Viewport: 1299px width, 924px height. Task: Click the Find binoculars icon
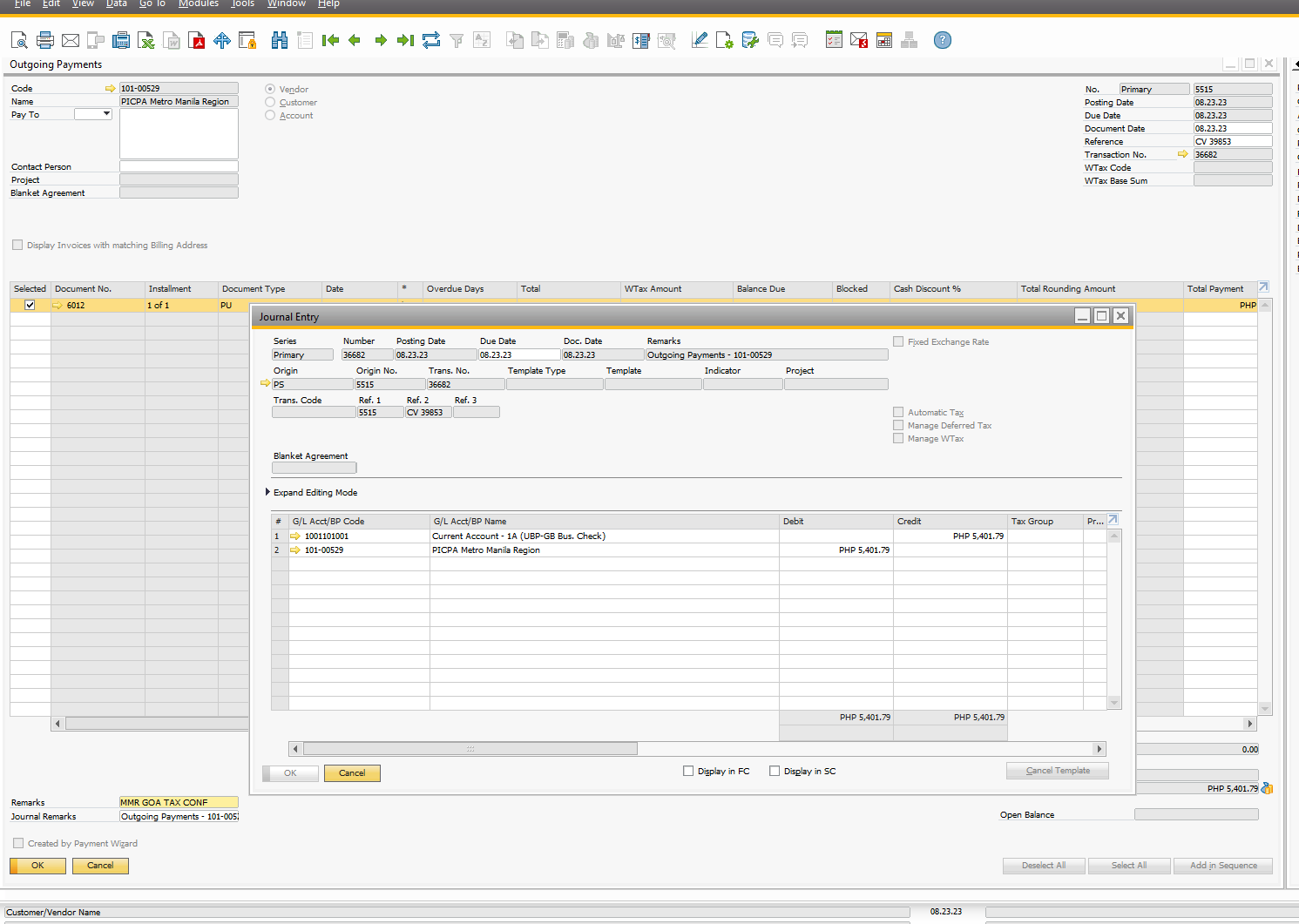[x=280, y=40]
